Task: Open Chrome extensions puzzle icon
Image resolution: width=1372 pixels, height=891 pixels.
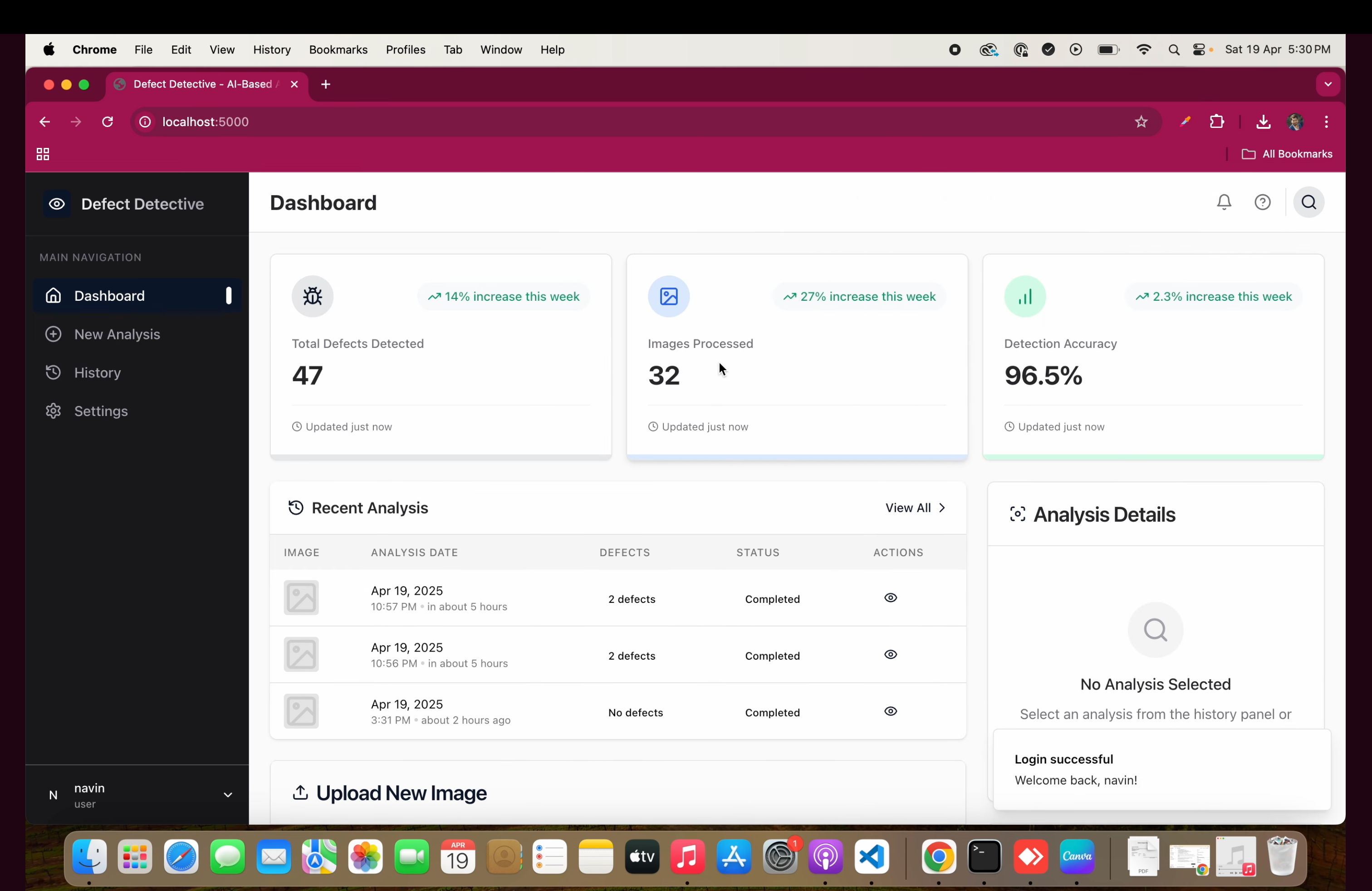Action: (1216, 122)
